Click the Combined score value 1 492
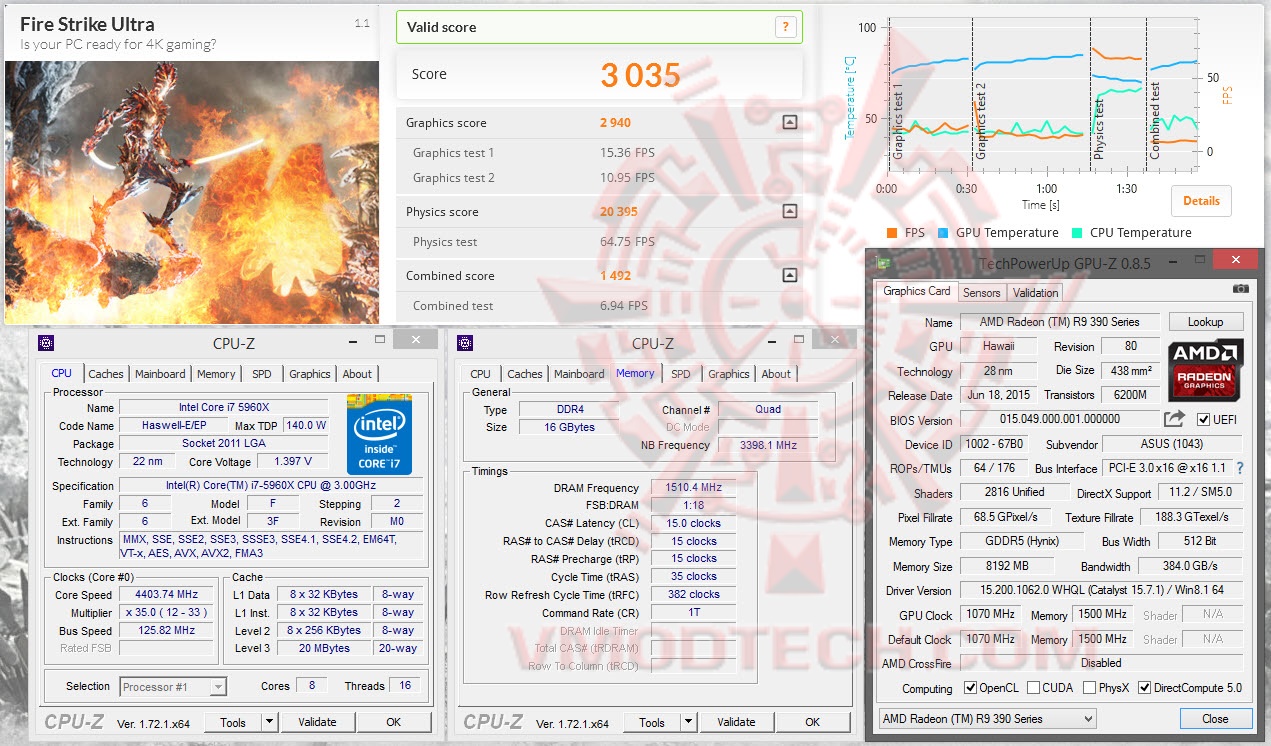The width and height of the screenshot is (1271, 746). (615, 276)
